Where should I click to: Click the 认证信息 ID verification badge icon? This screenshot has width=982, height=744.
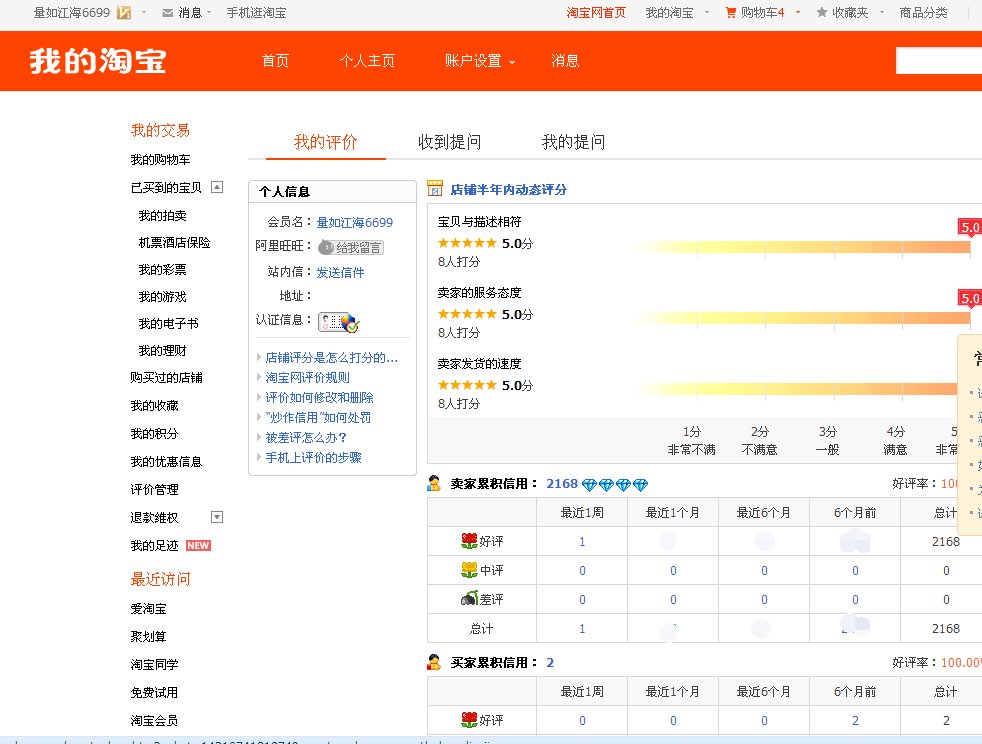click(x=339, y=320)
